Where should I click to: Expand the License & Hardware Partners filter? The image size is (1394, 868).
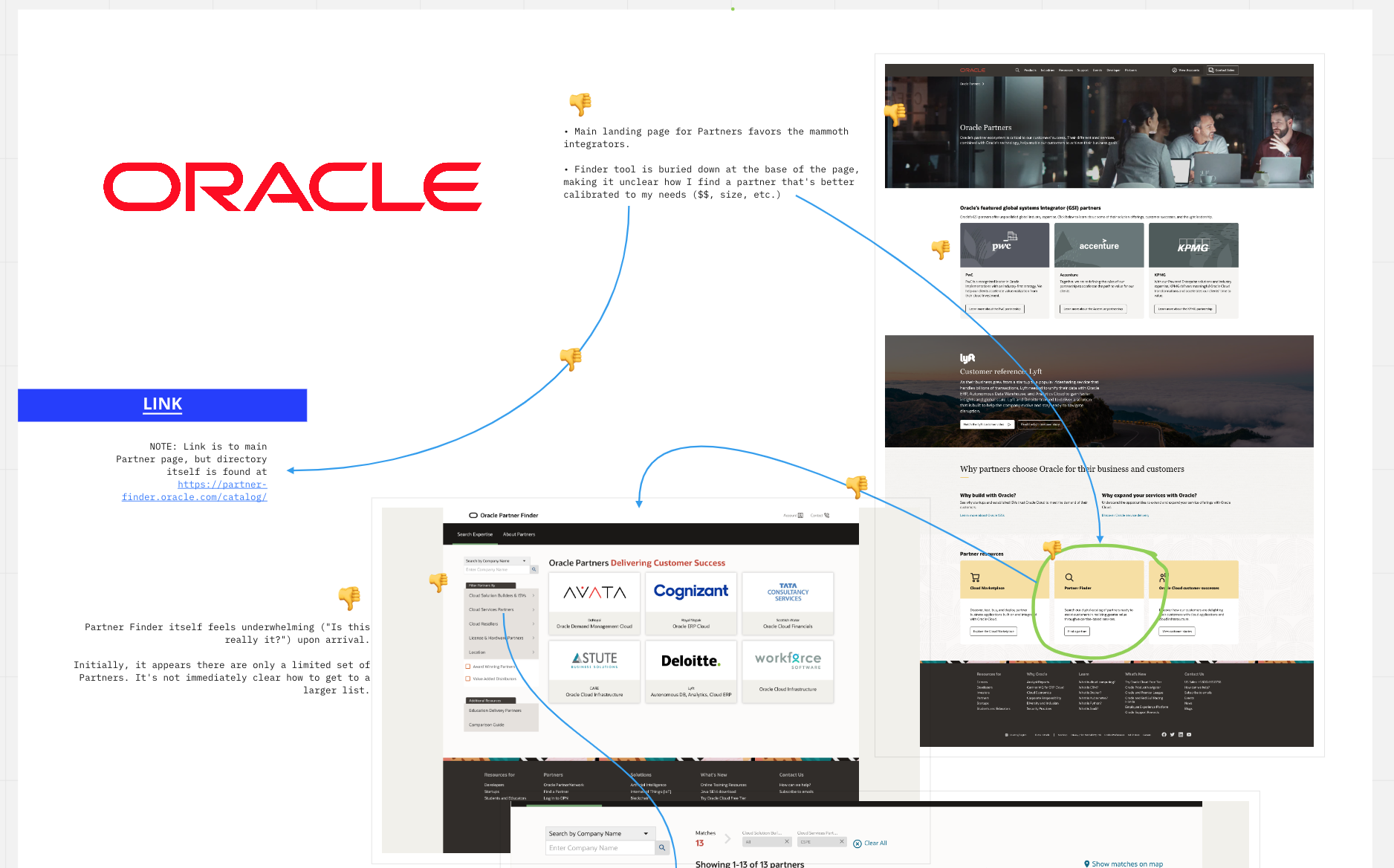pyautogui.click(x=501, y=638)
